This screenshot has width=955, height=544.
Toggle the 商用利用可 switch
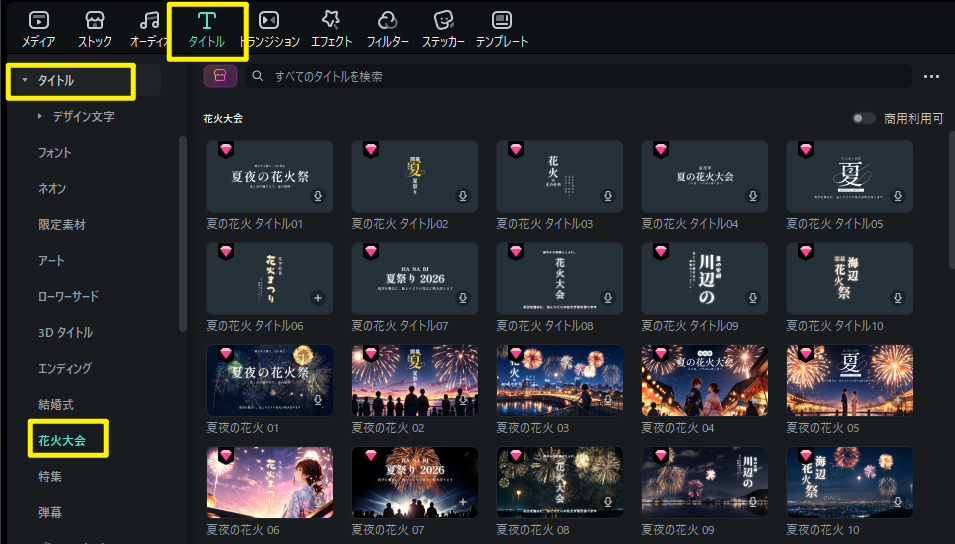pyautogui.click(x=863, y=118)
